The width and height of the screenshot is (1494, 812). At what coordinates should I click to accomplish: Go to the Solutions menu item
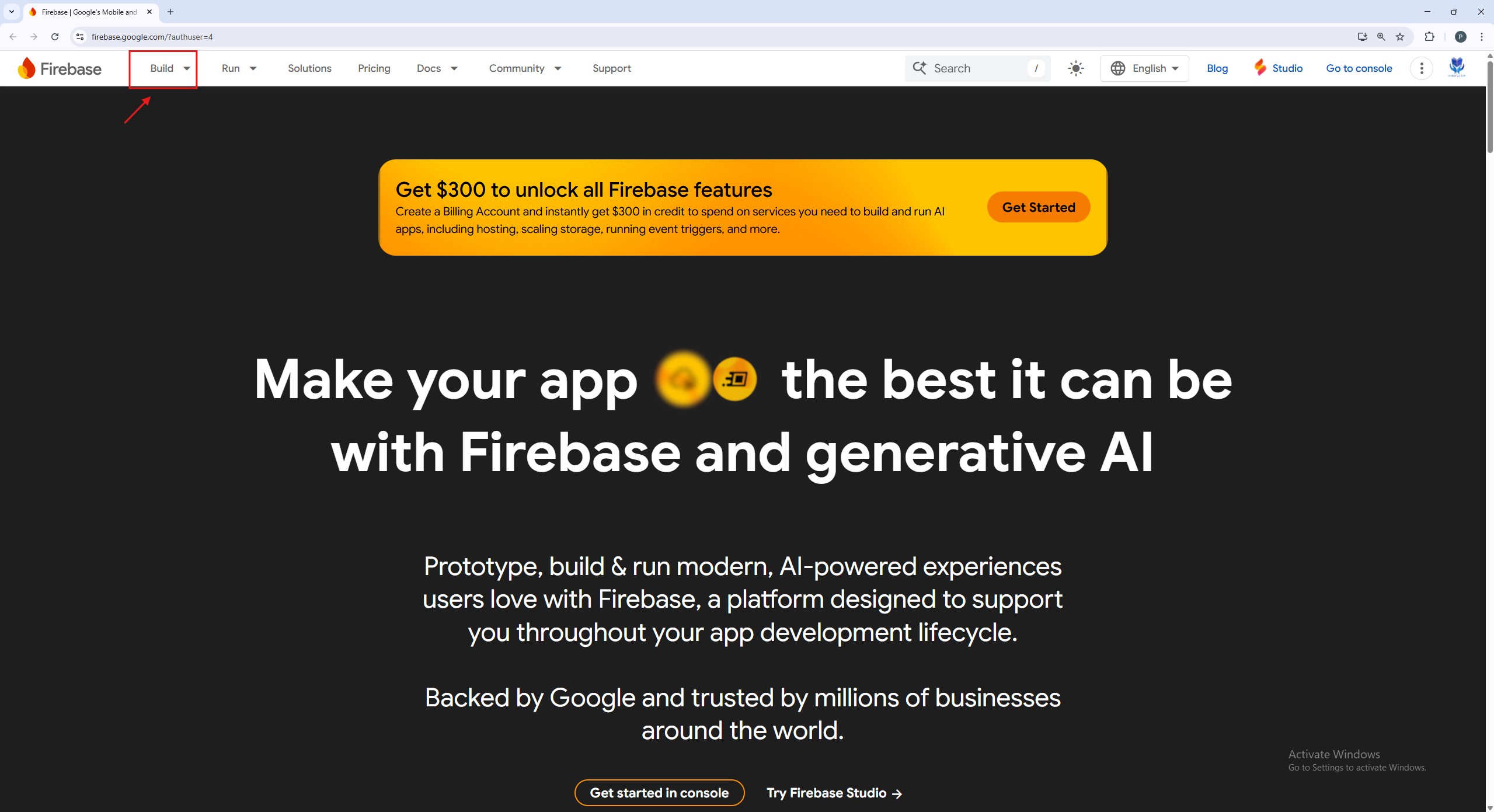point(309,68)
